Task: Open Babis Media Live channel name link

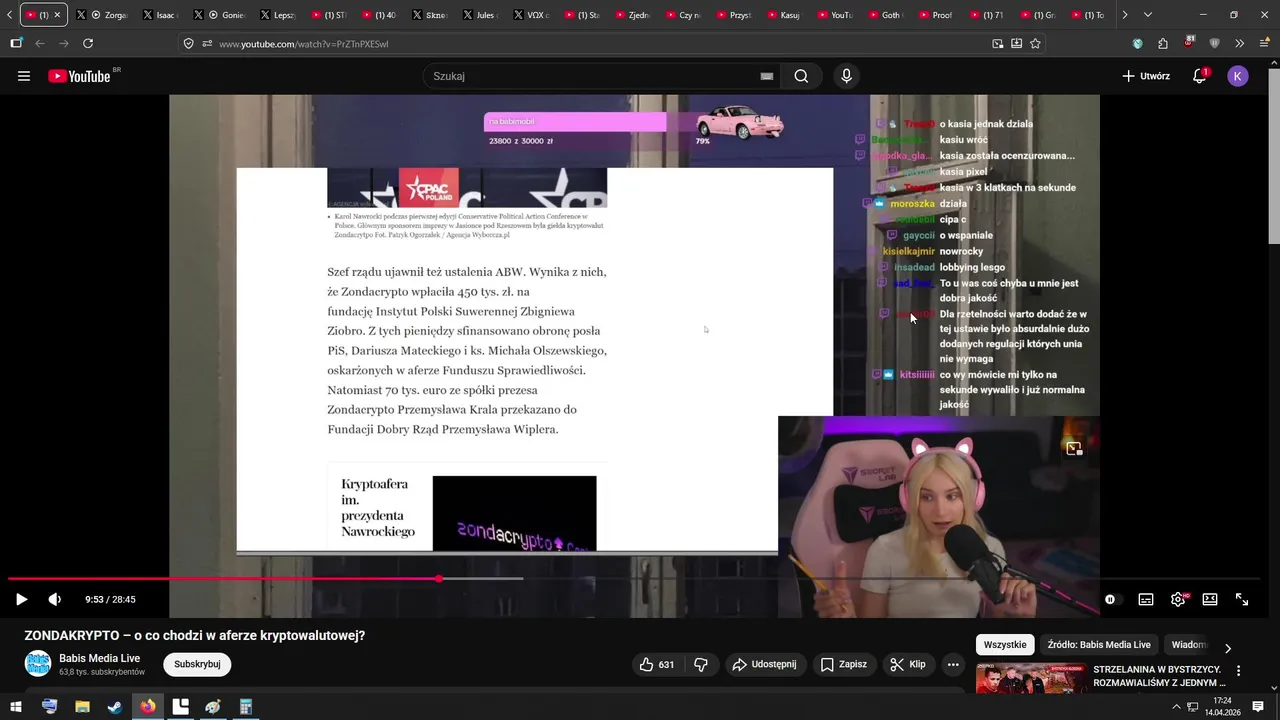Action: pos(100,658)
